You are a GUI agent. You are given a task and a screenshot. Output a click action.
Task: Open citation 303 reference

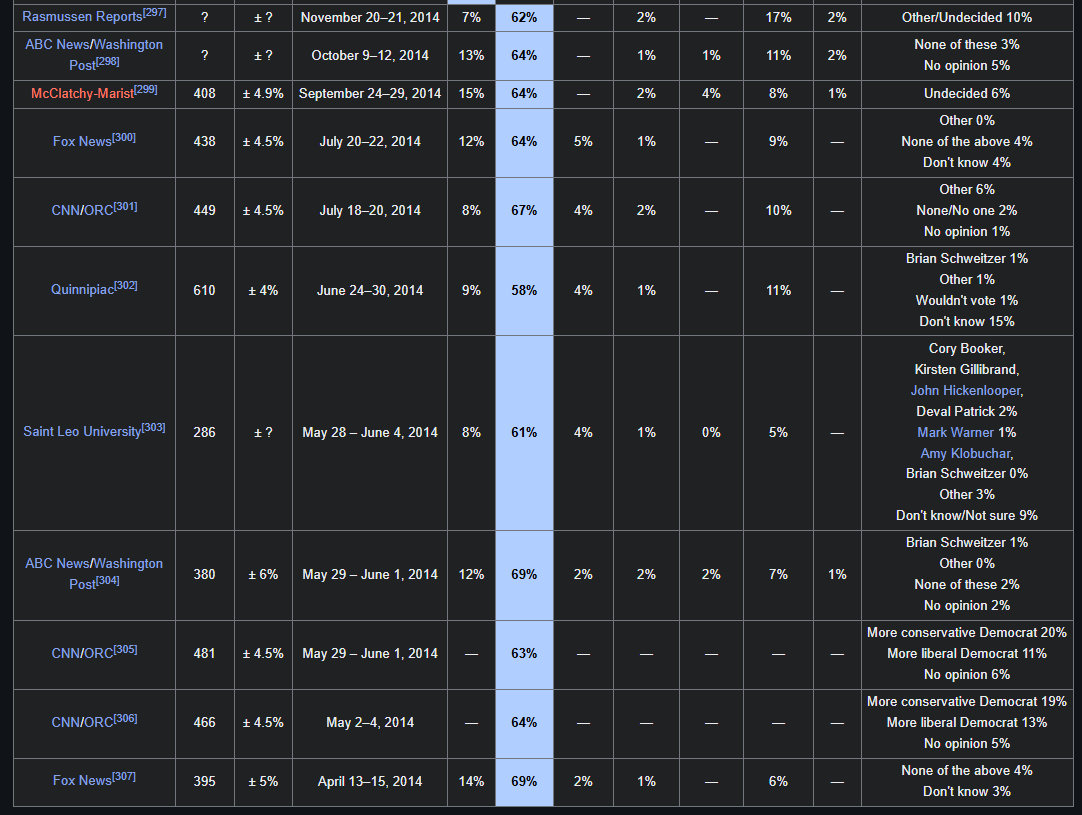(x=153, y=429)
